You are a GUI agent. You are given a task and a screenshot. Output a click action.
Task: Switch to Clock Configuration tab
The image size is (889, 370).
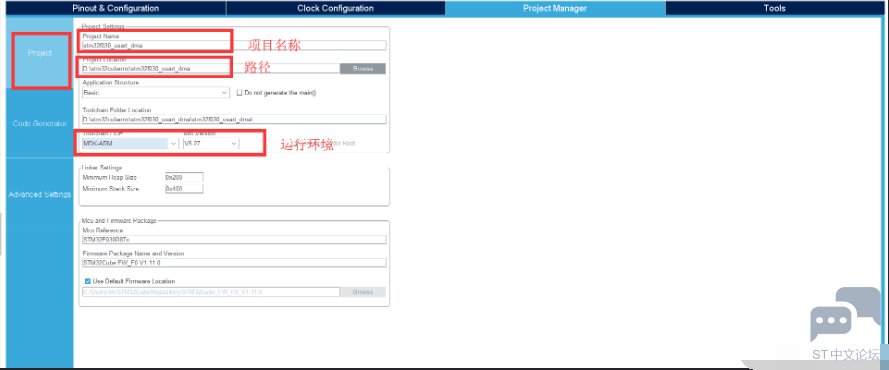pyautogui.click(x=336, y=8)
